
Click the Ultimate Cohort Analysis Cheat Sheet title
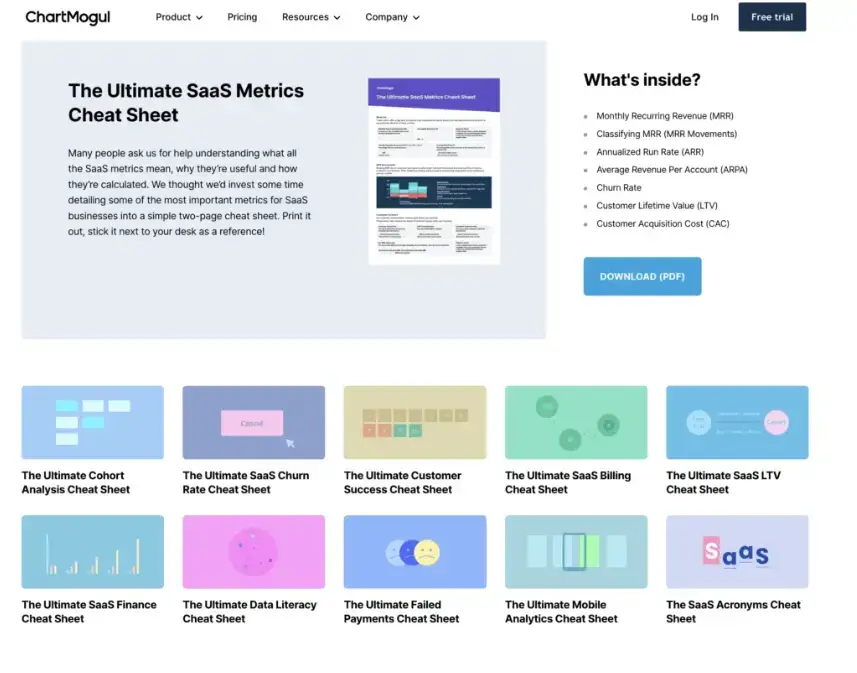click(73, 482)
